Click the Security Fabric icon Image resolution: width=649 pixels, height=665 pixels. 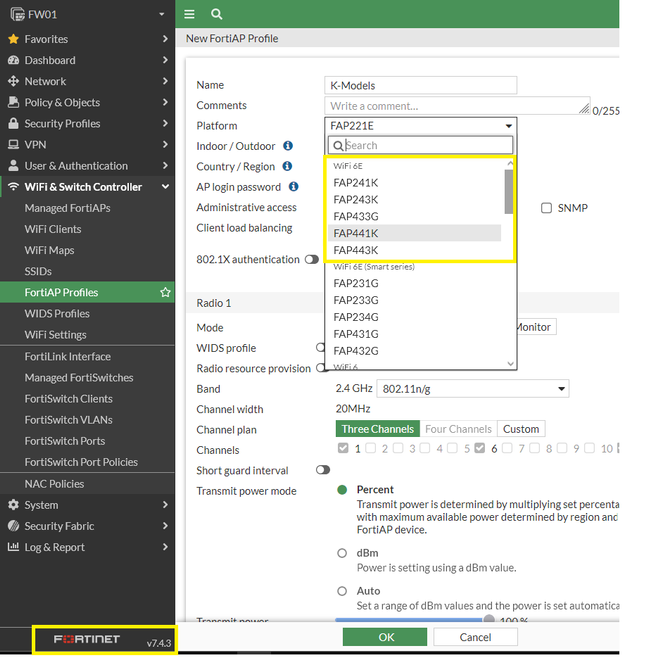(x=14, y=526)
